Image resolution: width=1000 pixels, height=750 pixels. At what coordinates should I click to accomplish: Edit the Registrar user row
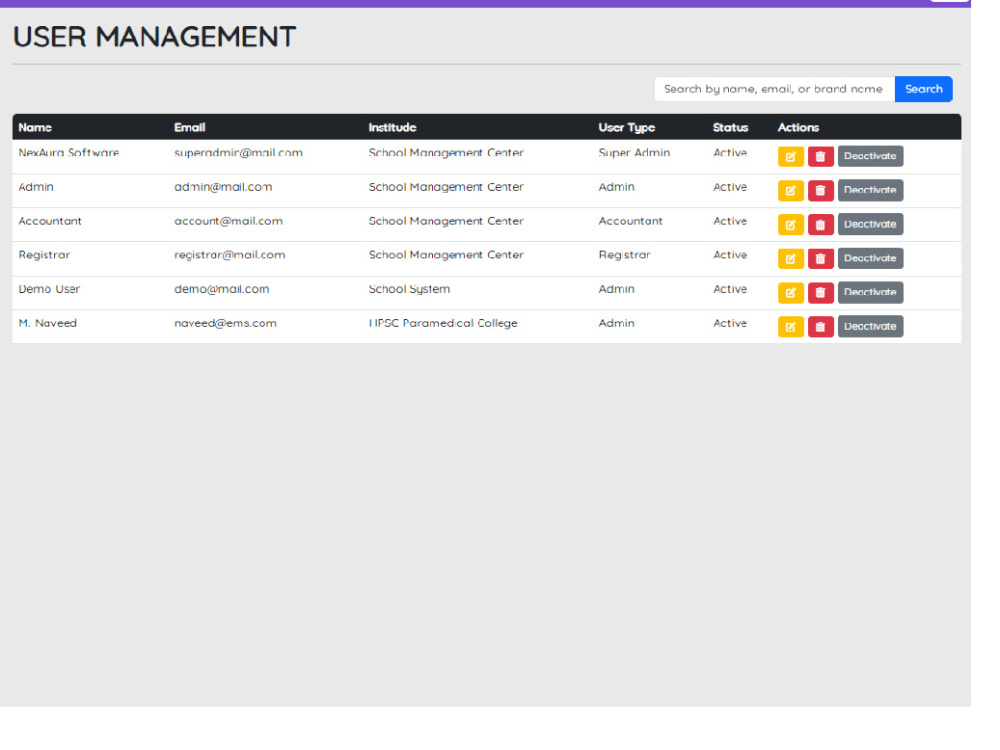pyautogui.click(x=790, y=258)
